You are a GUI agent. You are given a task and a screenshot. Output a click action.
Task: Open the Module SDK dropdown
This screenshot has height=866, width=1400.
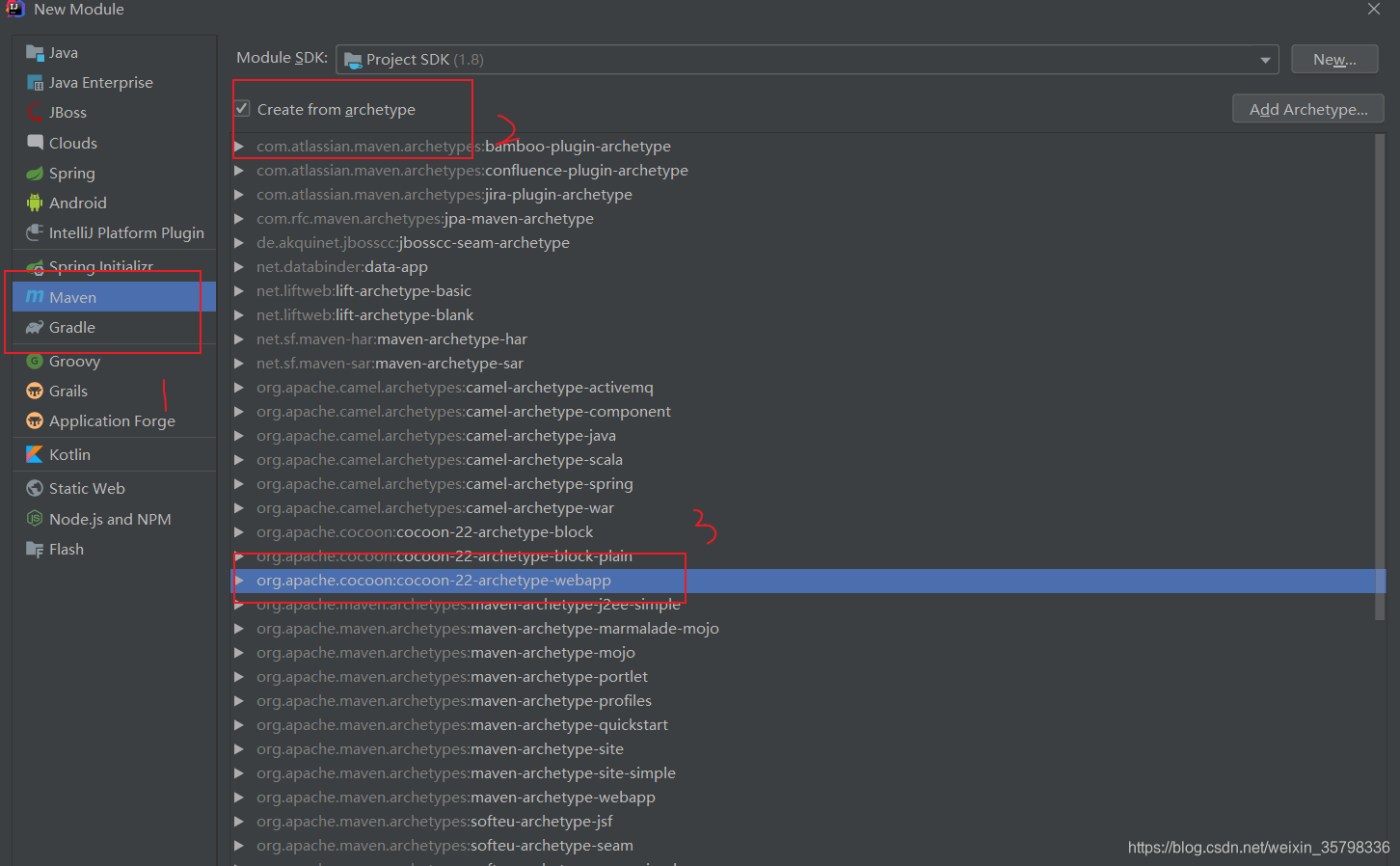pyautogui.click(x=807, y=60)
